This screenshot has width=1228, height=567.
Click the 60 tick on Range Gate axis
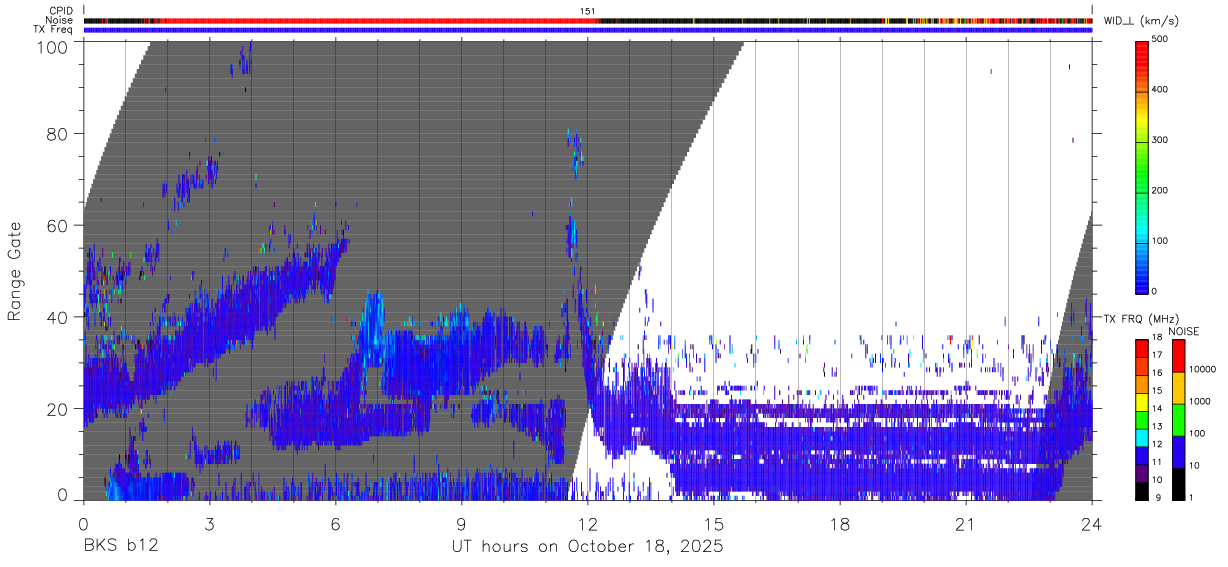pyautogui.click(x=58, y=225)
